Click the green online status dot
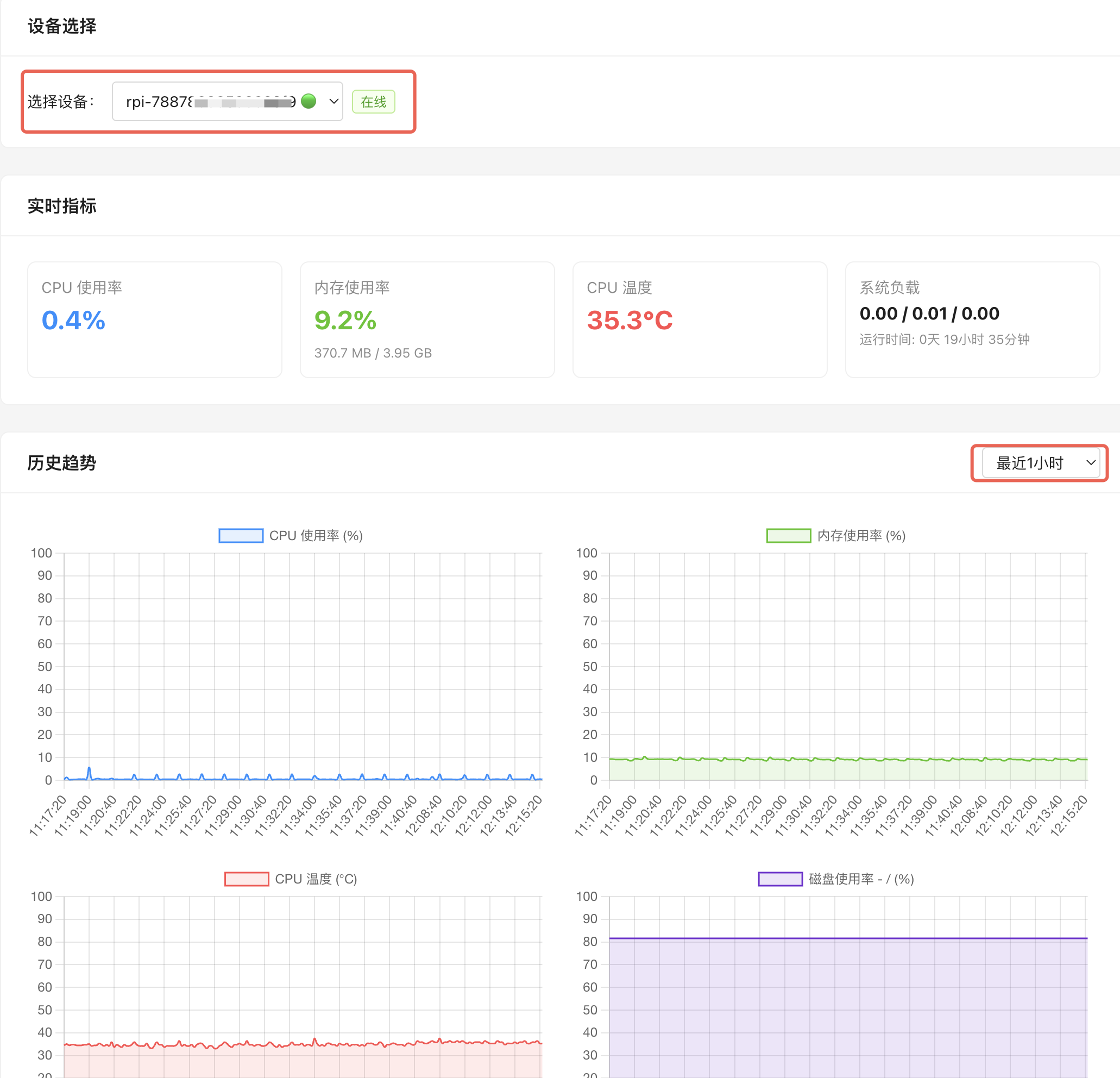The height and width of the screenshot is (1078, 1120). 309,101
